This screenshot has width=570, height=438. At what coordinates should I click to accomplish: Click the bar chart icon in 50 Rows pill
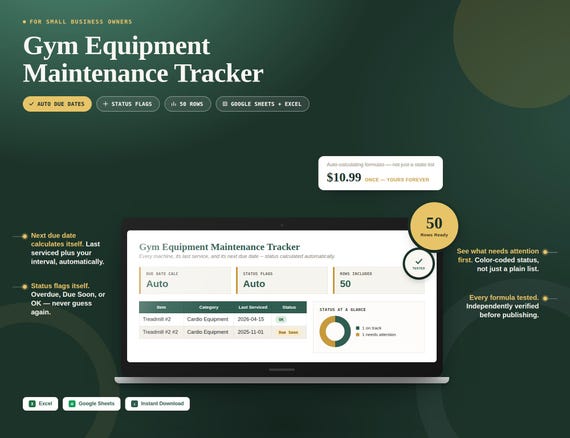click(173, 104)
